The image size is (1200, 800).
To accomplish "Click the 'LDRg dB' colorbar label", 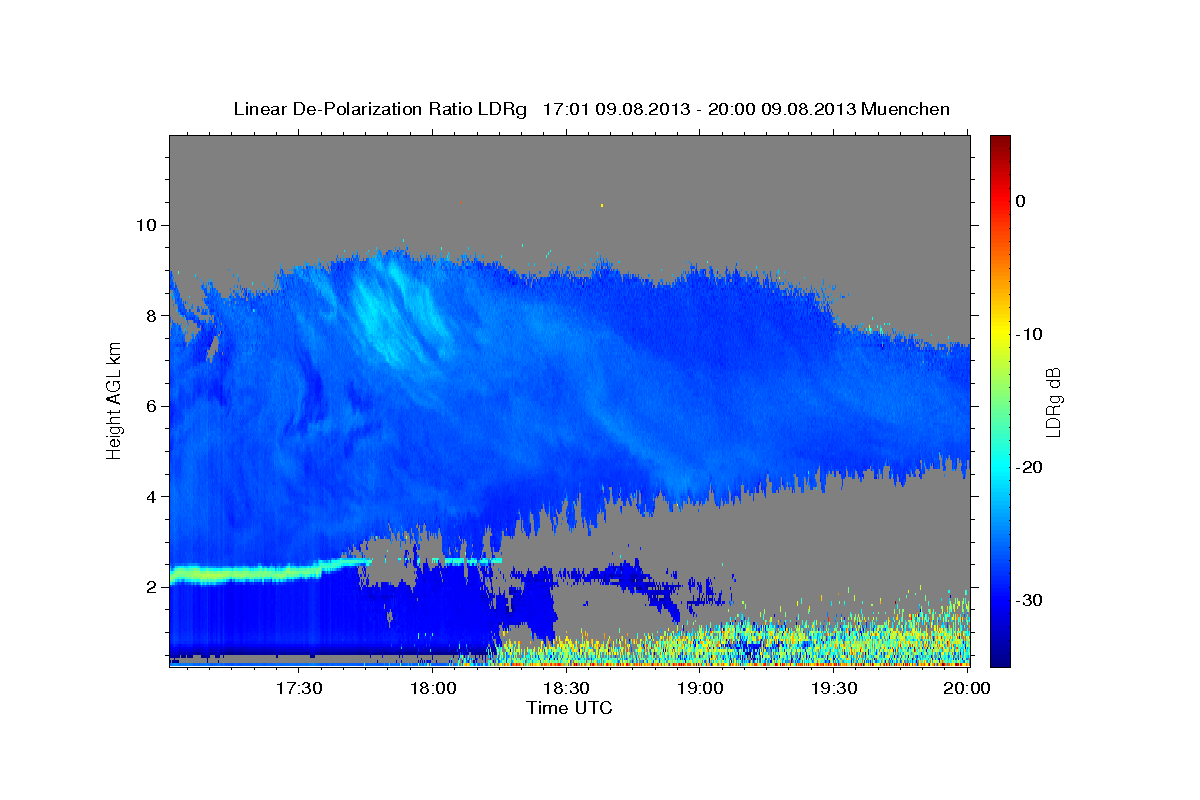I will [x=1053, y=401].
